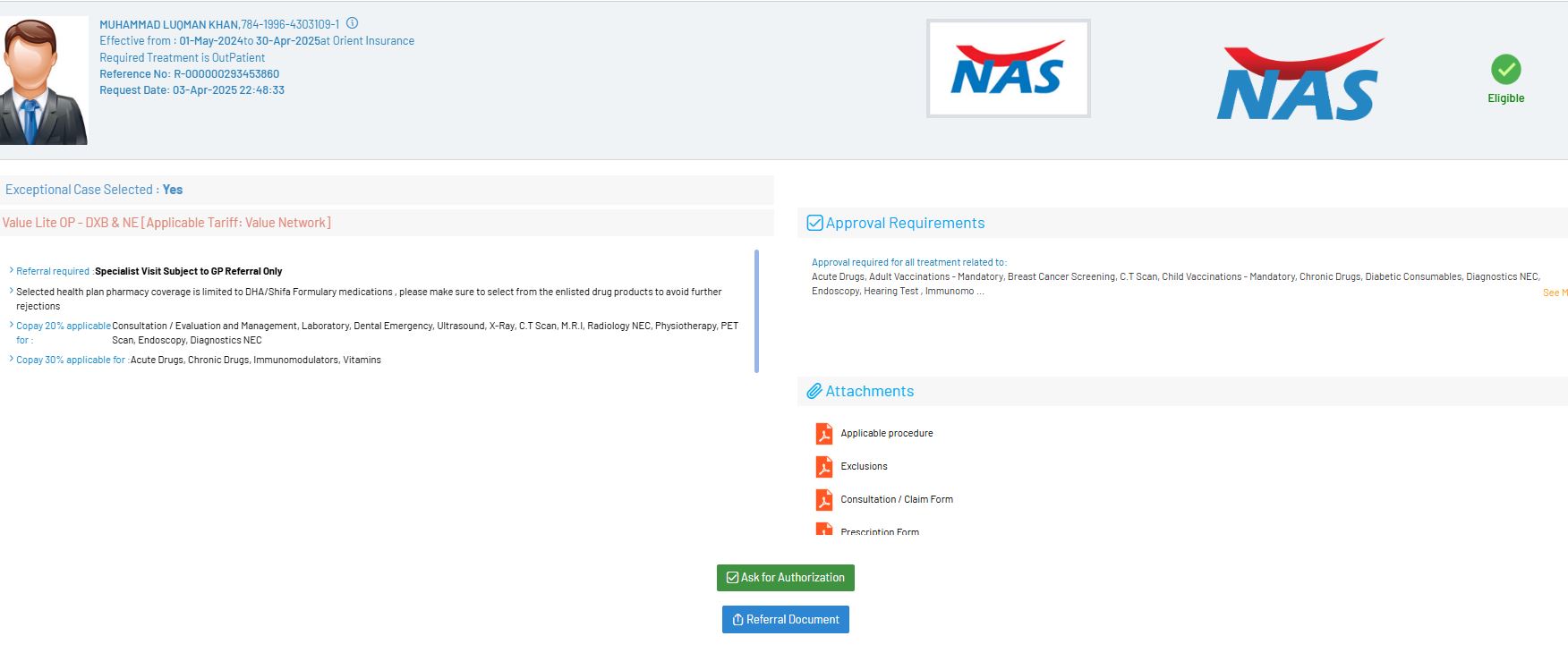Viewport: 1568px width, 670px height.
Task: Click the See More link in Approval Requirements
Action: pyautogui.click(x=1555, y=293)
